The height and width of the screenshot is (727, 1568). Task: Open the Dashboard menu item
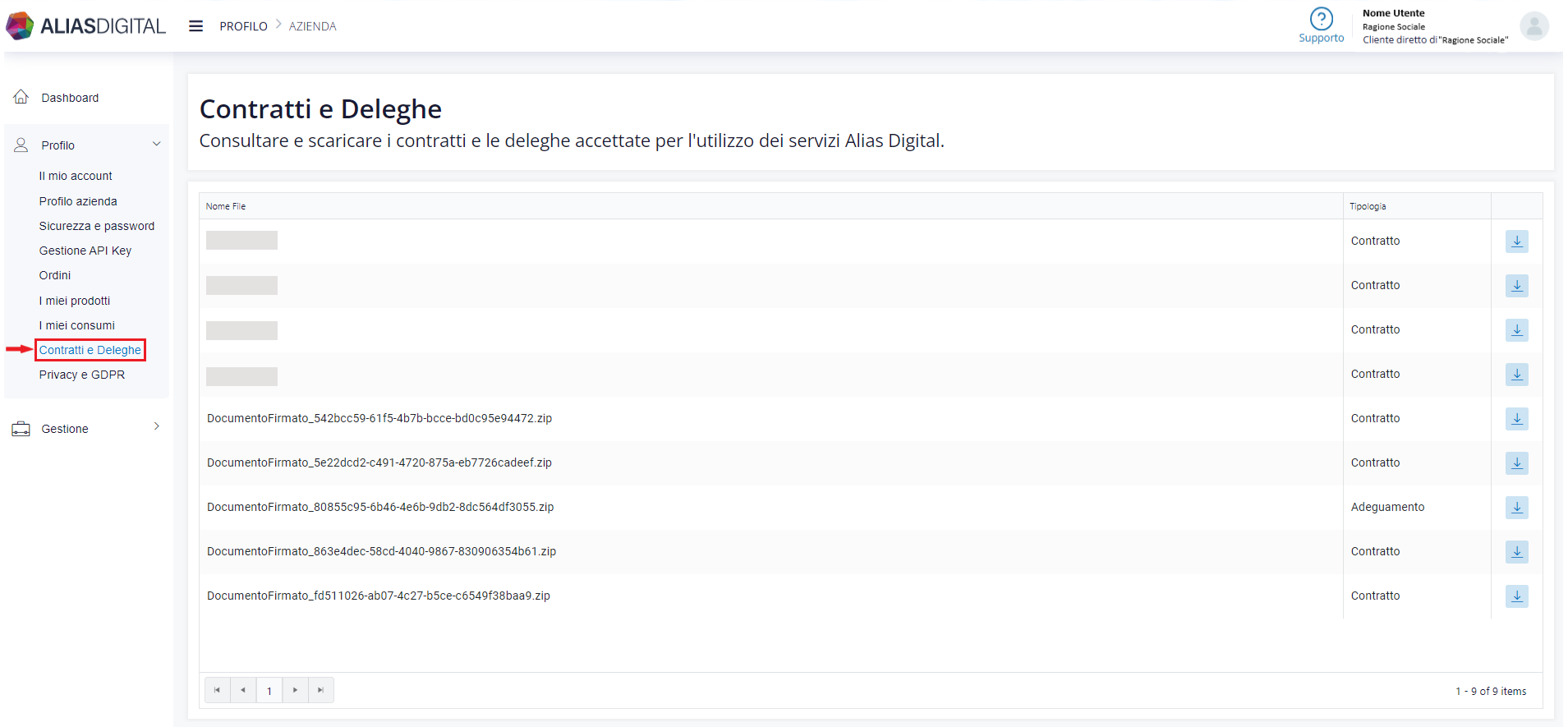pyautogui.click(x=70, y=98)
